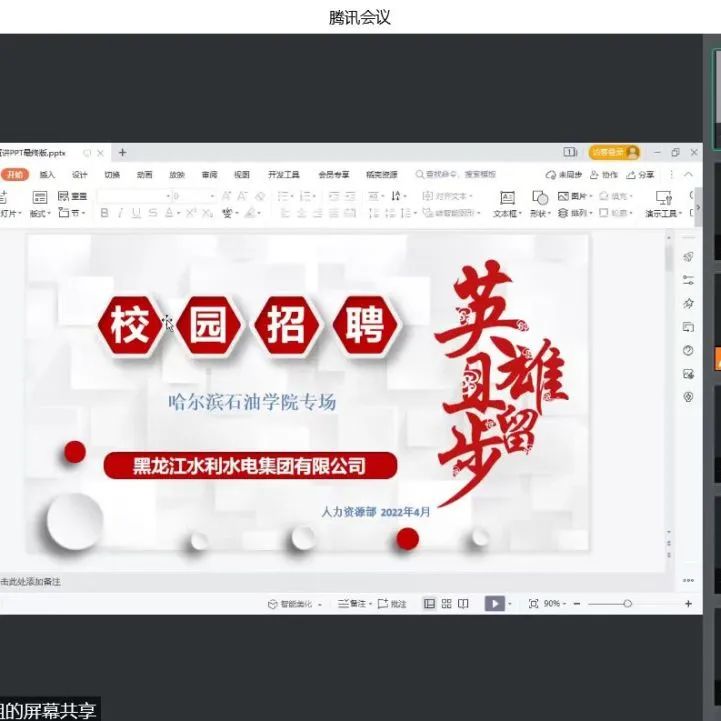Click the Share (分享) button
This screenshot has width=721, height=721.
click(641, 175)
